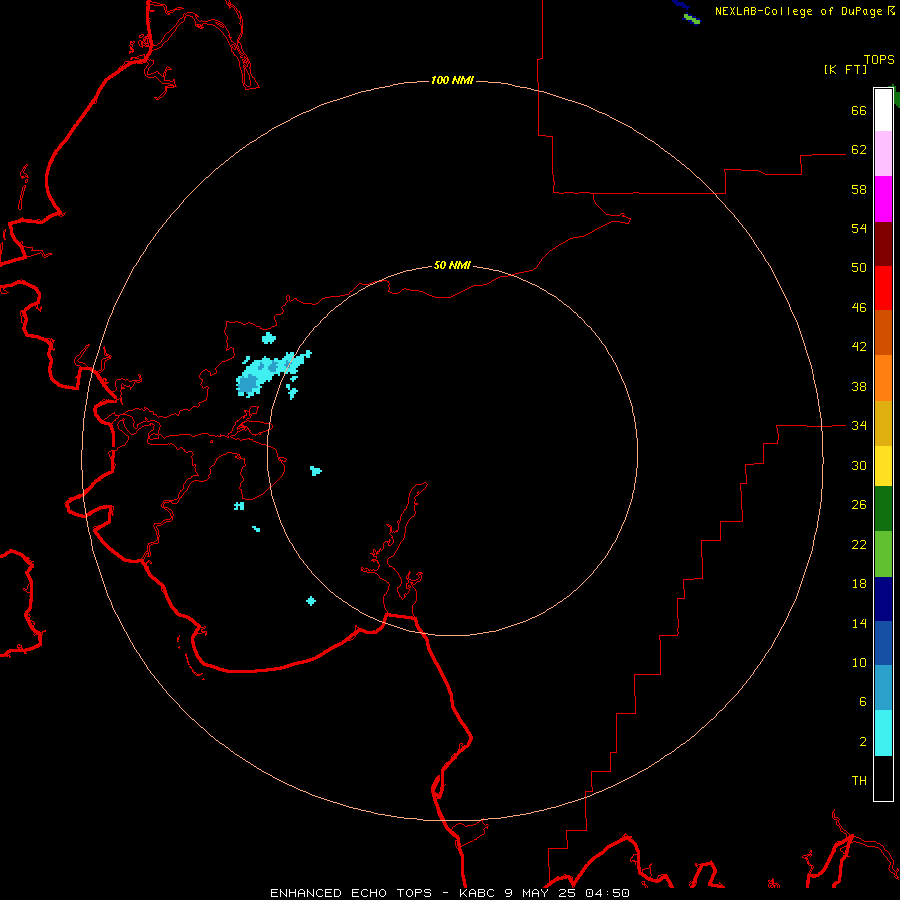Select the black TH legend swatch
This screenshot has width=900, height=900.
883,778
